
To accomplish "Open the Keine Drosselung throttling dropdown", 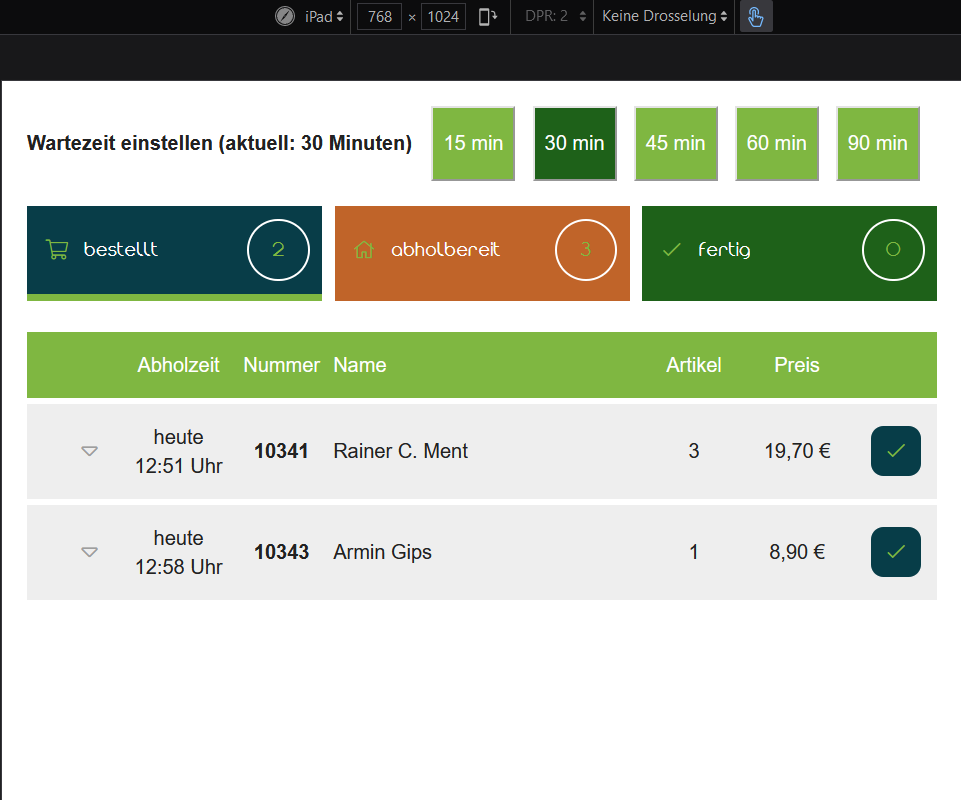I will point(664,17).
